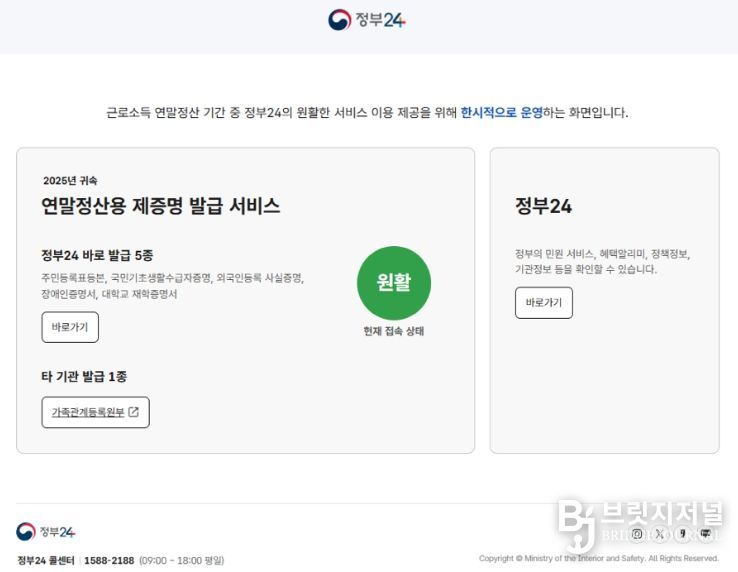This screenshot has width=738, height=572.
Task: Open the X social icon in the footer
Action: click(660, 534)
